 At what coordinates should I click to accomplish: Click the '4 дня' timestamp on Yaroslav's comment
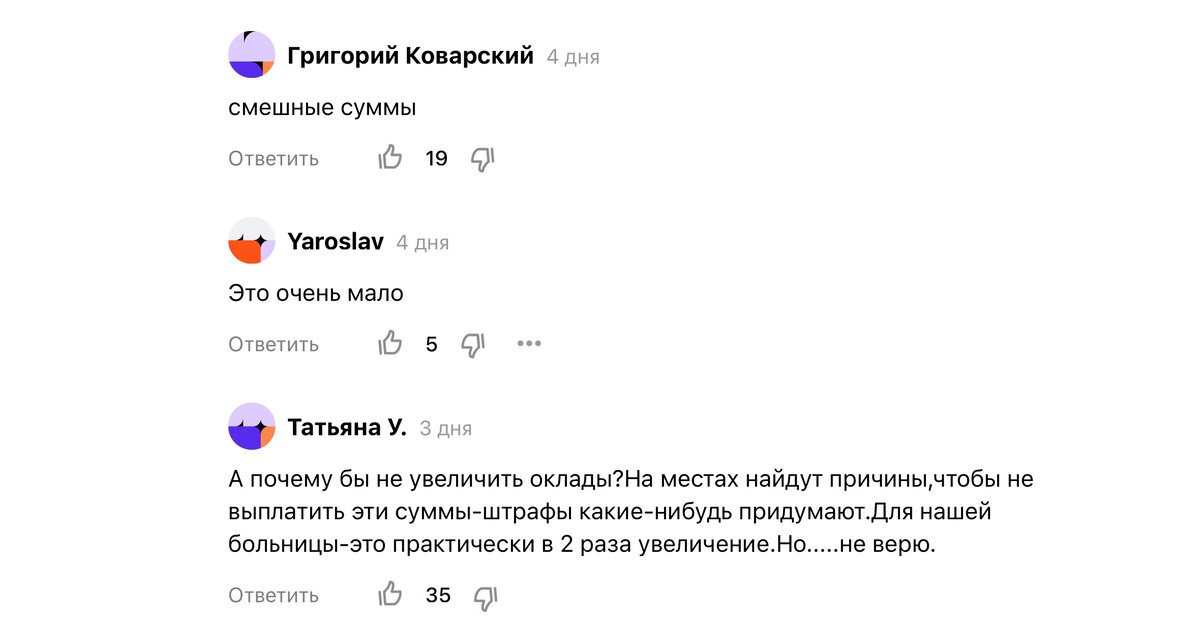tap(423, 241)
